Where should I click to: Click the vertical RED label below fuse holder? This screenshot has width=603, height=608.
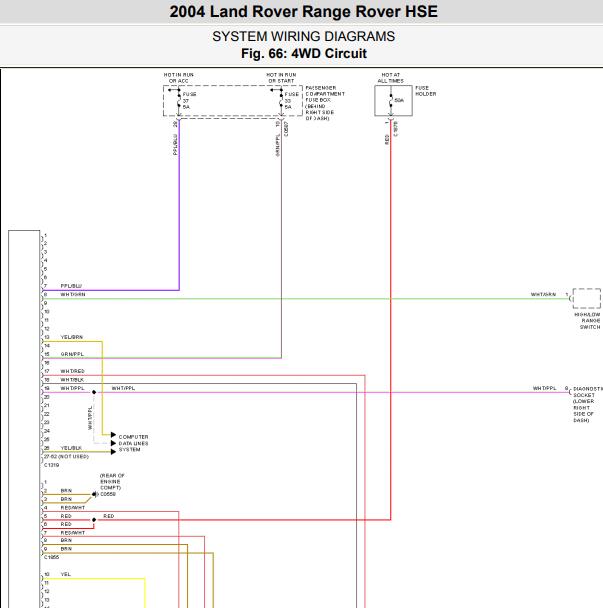pos(387,140)
